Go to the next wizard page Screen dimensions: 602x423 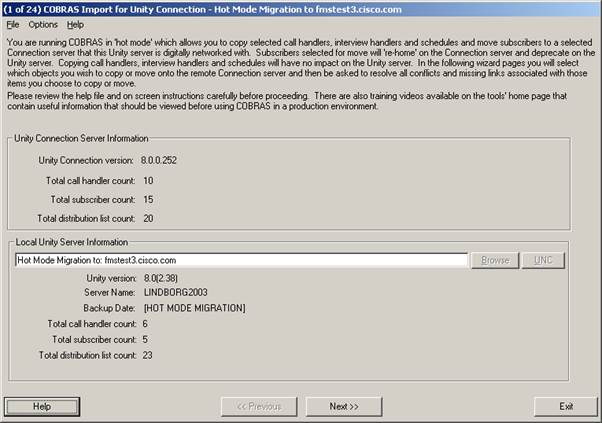(x=344, y=406)
